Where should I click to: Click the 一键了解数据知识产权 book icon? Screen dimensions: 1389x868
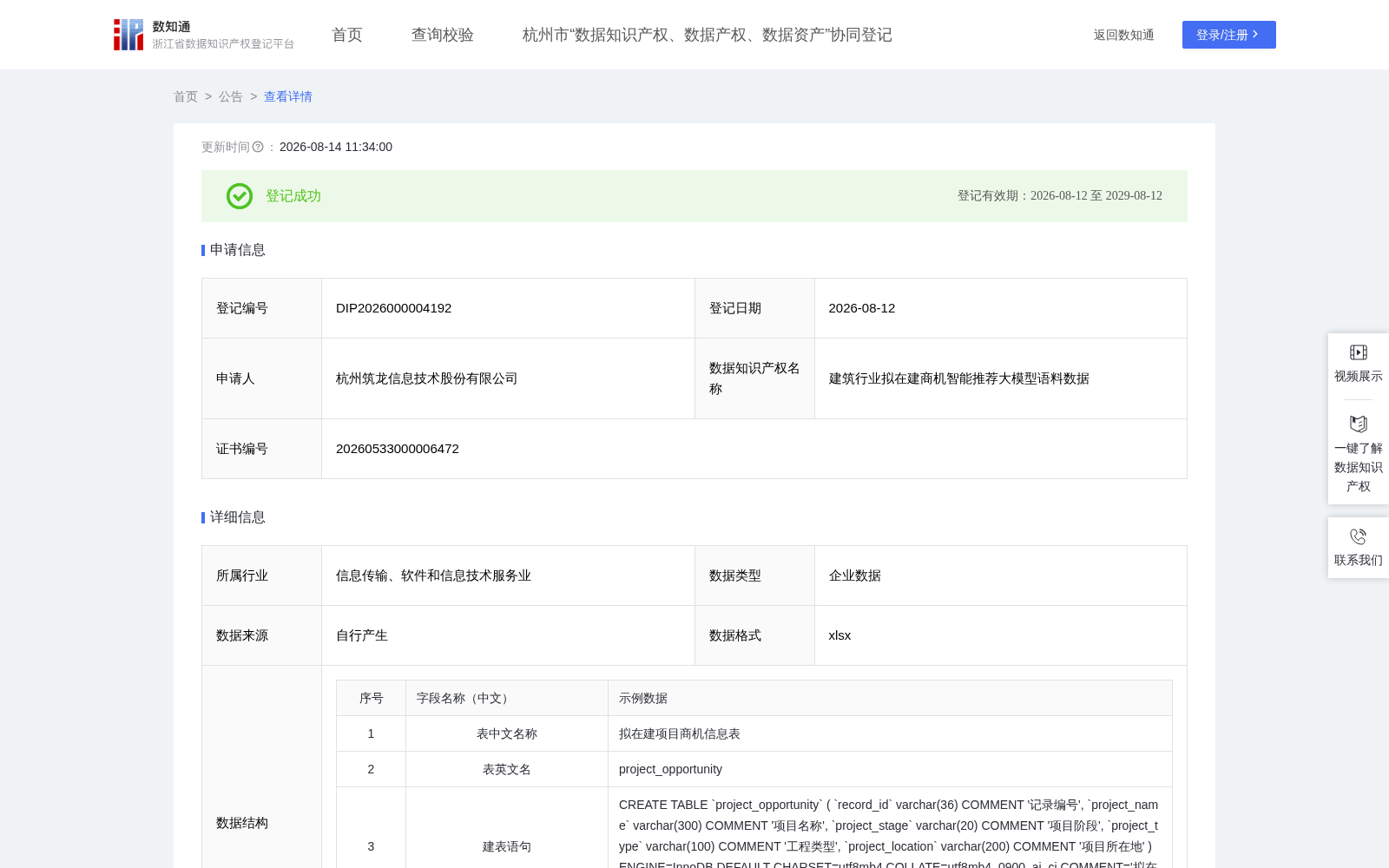[1359, 424]
